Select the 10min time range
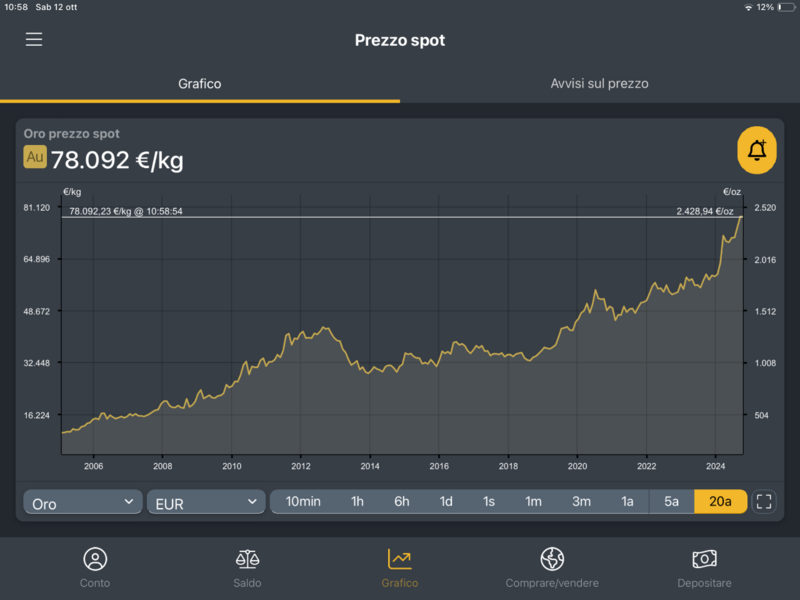Screen dimensions: 800x600 pos(303,502)
